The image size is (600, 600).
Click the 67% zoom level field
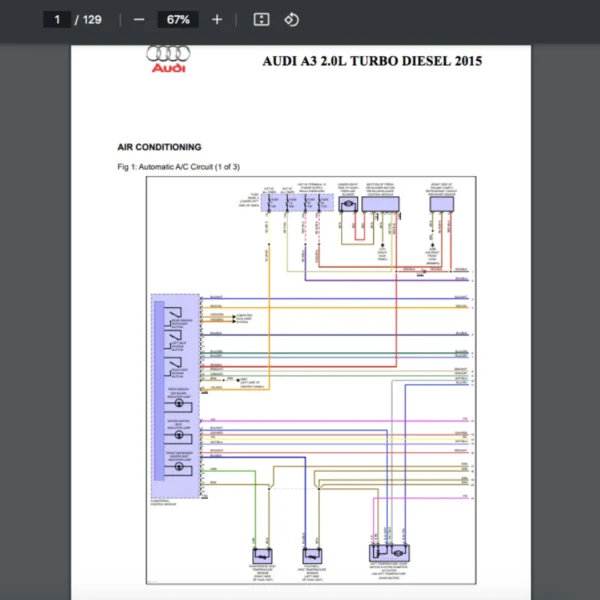pos(178,20)
